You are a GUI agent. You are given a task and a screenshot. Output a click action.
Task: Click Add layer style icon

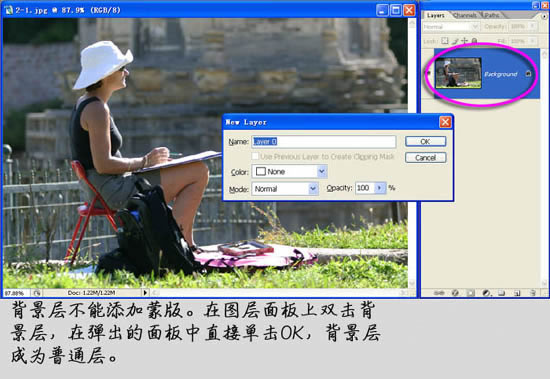point(455,293)
